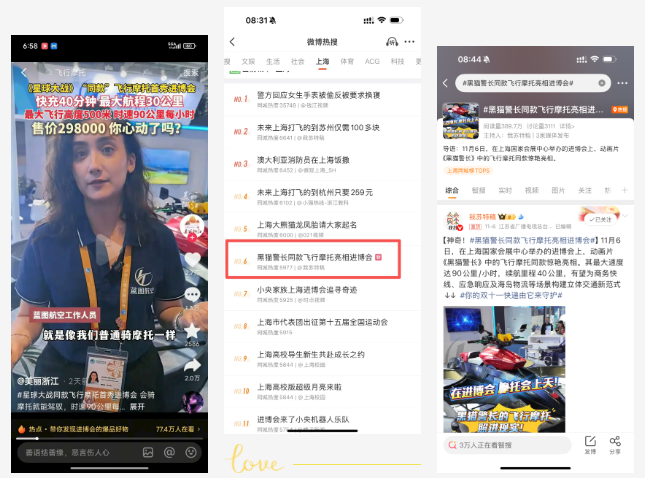Switch to the 体育 tab
This screenshot has height=478, width=645.
coord(347,61)
